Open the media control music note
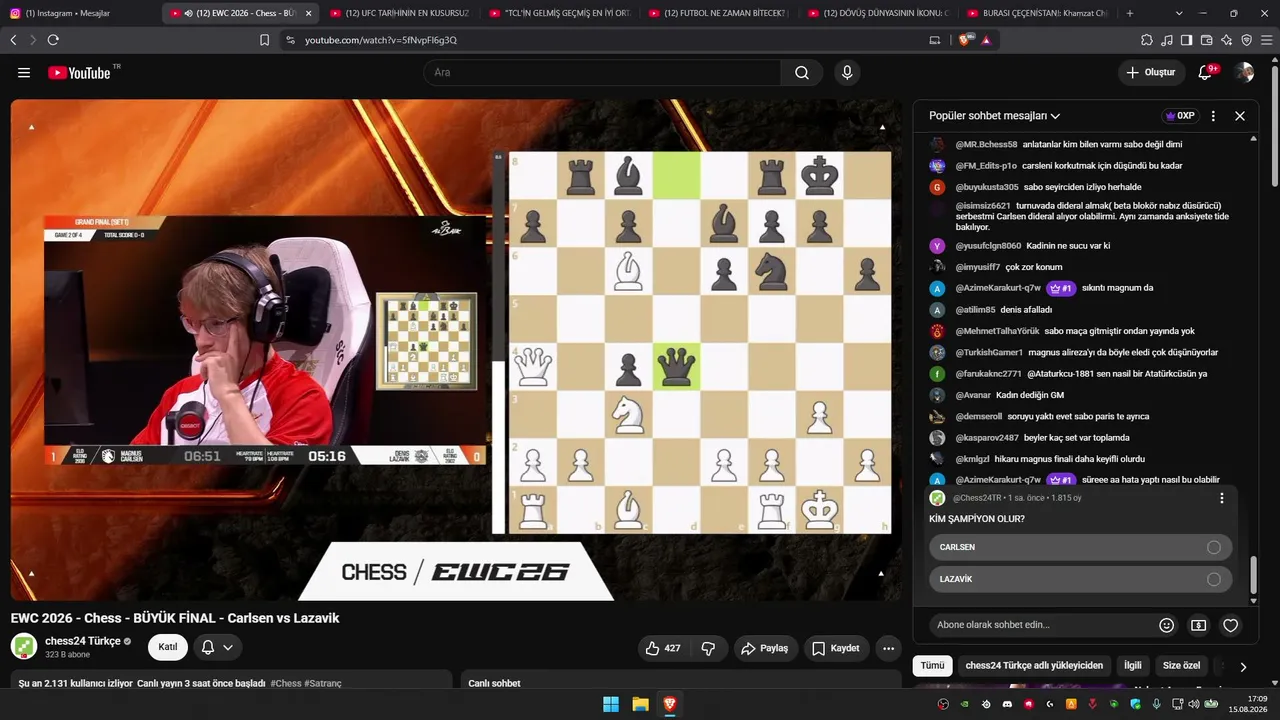The height and width of the screenshot is (720, 1280). (1167, 40)
